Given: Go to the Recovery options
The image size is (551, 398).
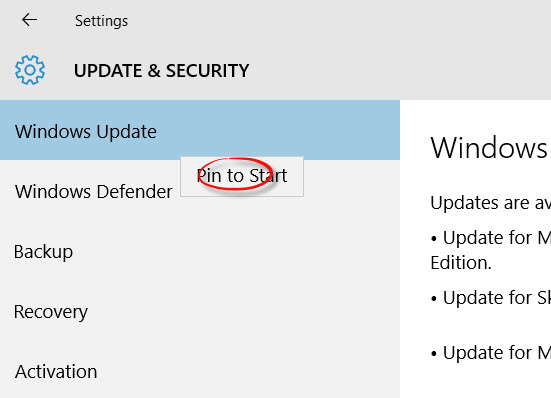Looking at the screenshot, I should click(x=200, y=312).
